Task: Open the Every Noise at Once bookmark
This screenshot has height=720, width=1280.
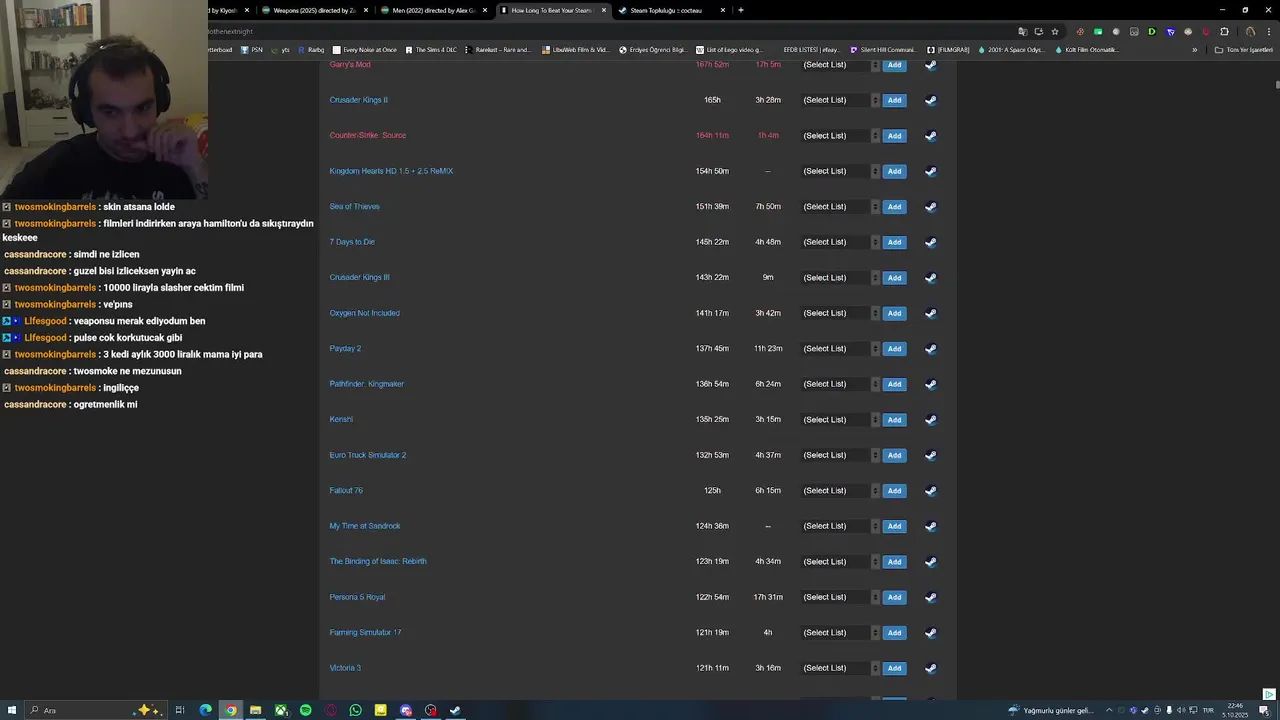Action: click(365, 49)
